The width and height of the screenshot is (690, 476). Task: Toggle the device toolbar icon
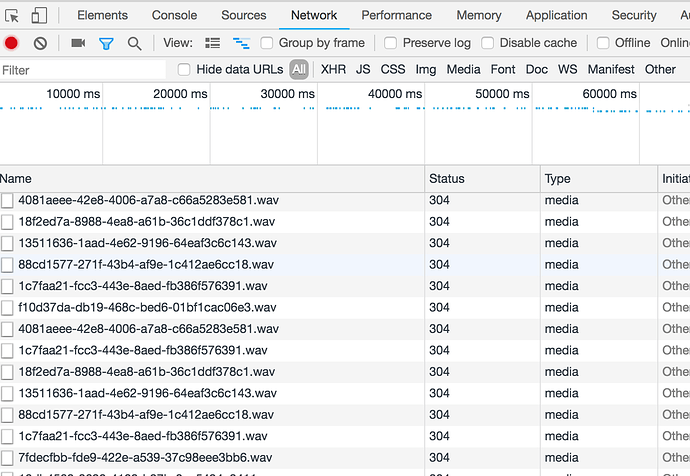[39, 15]
